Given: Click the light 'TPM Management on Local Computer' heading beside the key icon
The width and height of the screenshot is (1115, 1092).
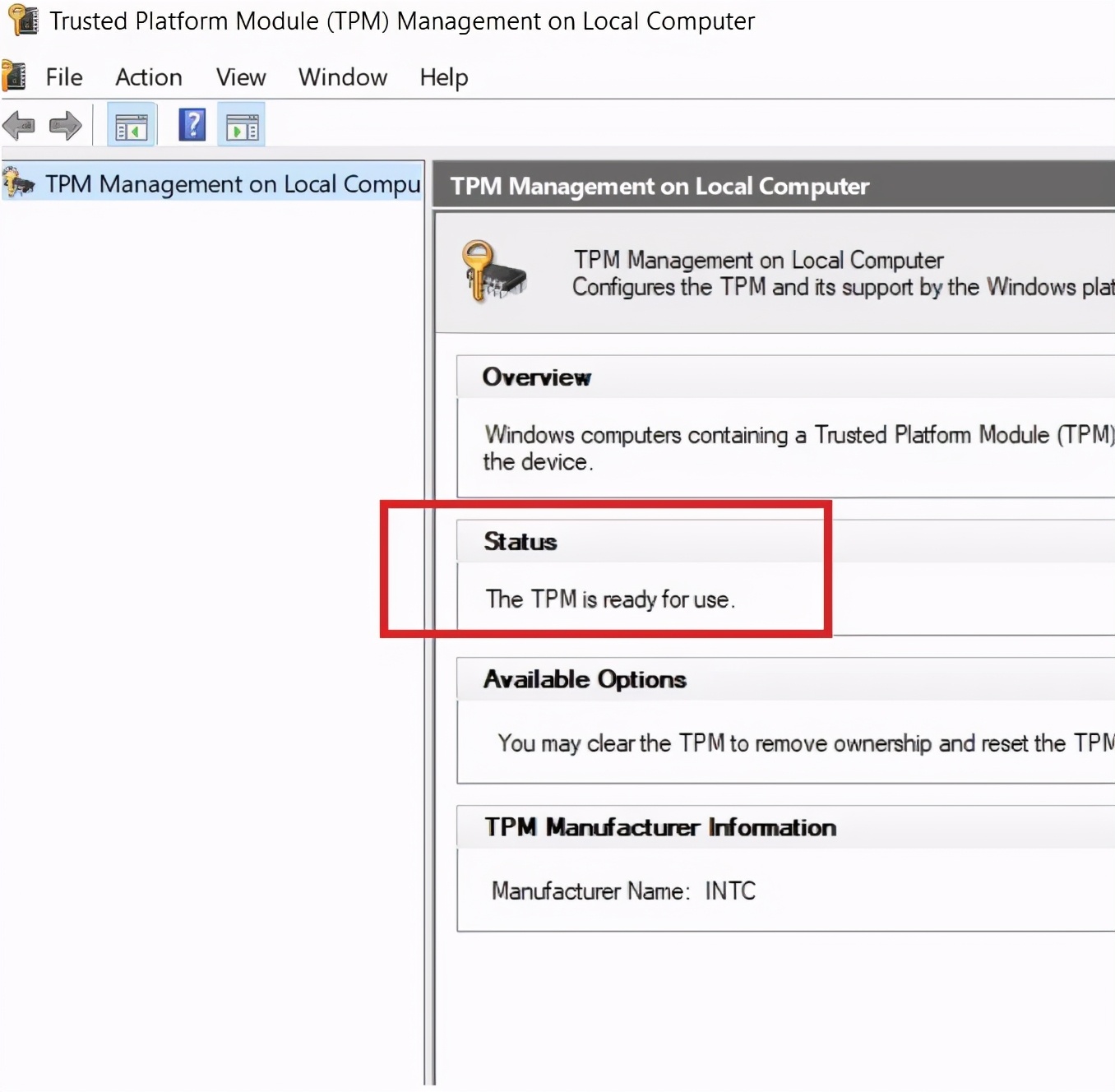Looking at the screenshot, I should 758,260.
